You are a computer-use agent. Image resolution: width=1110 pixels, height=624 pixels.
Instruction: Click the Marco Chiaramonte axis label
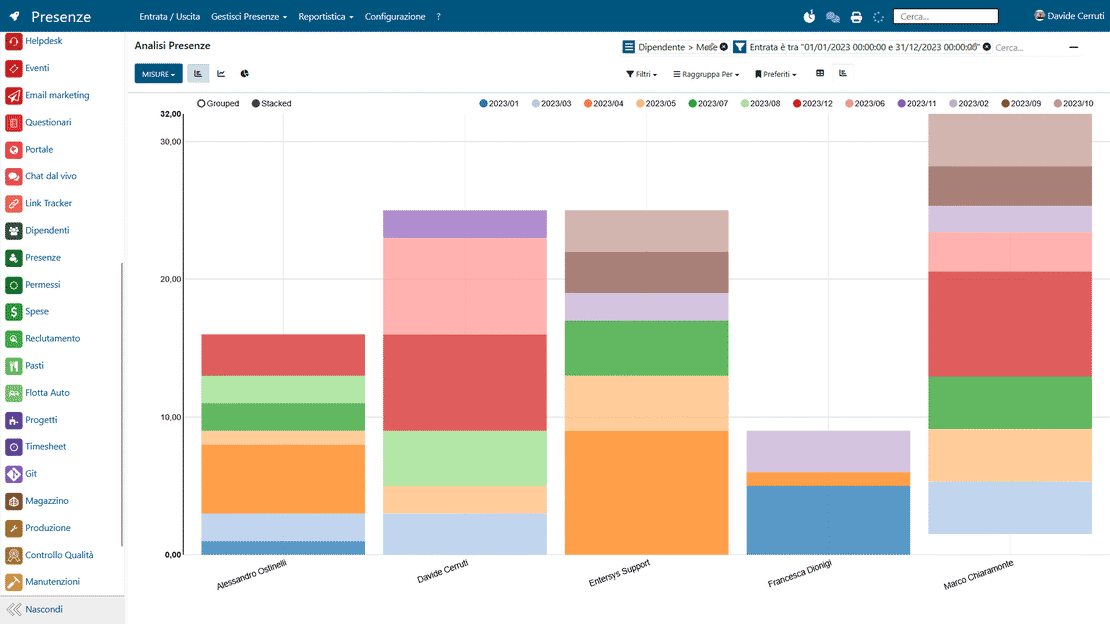978,574
